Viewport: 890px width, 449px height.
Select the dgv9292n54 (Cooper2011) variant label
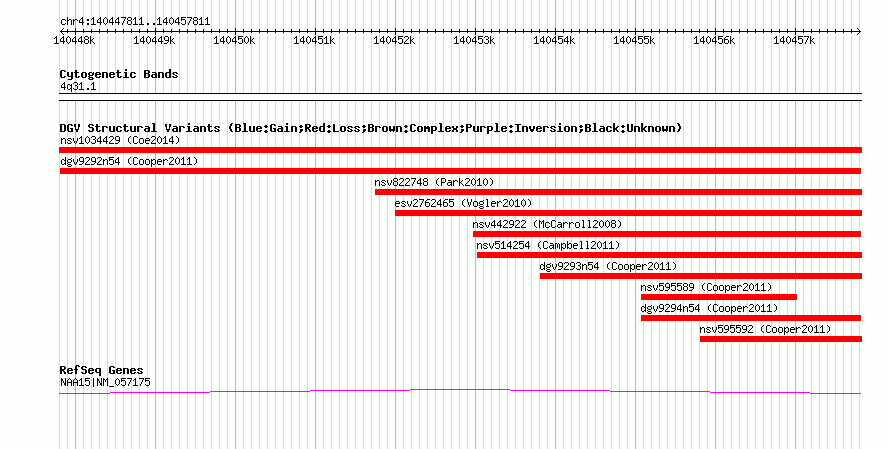pos(129,161)
